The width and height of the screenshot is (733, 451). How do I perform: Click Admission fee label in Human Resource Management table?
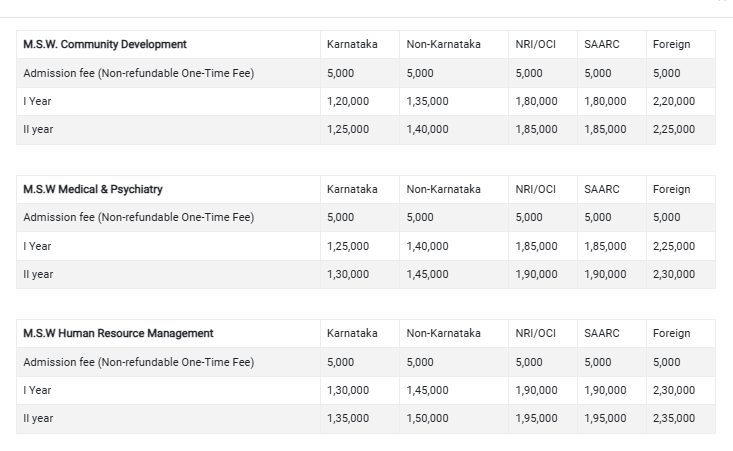tap(138, 362)
